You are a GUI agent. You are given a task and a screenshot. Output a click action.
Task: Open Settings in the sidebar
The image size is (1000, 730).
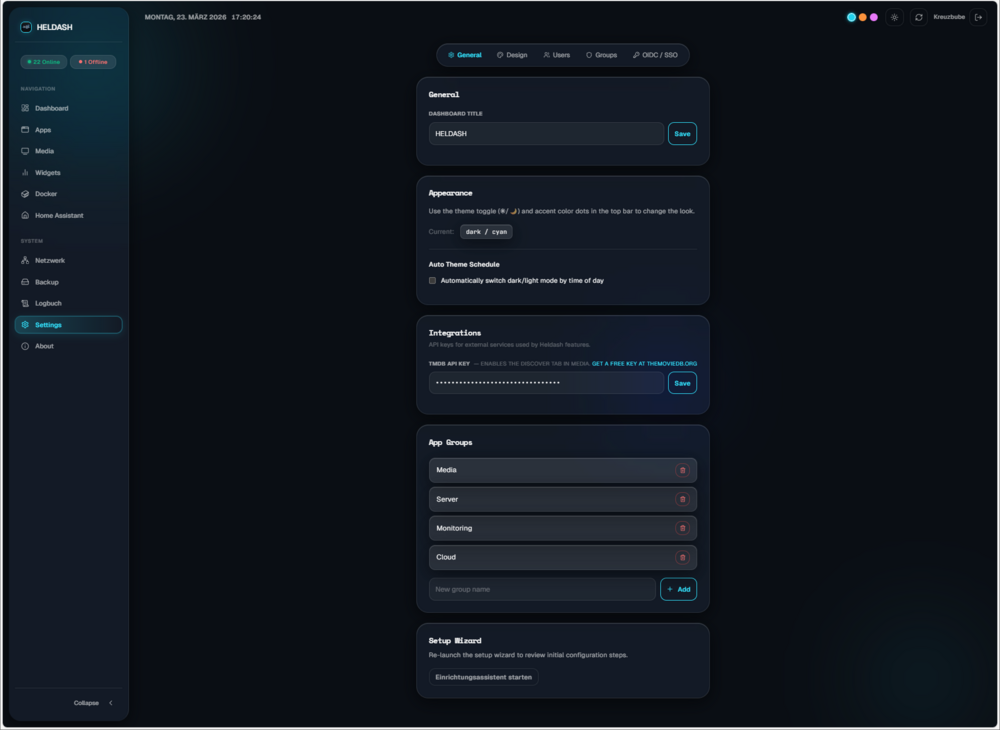pos(68,325)
